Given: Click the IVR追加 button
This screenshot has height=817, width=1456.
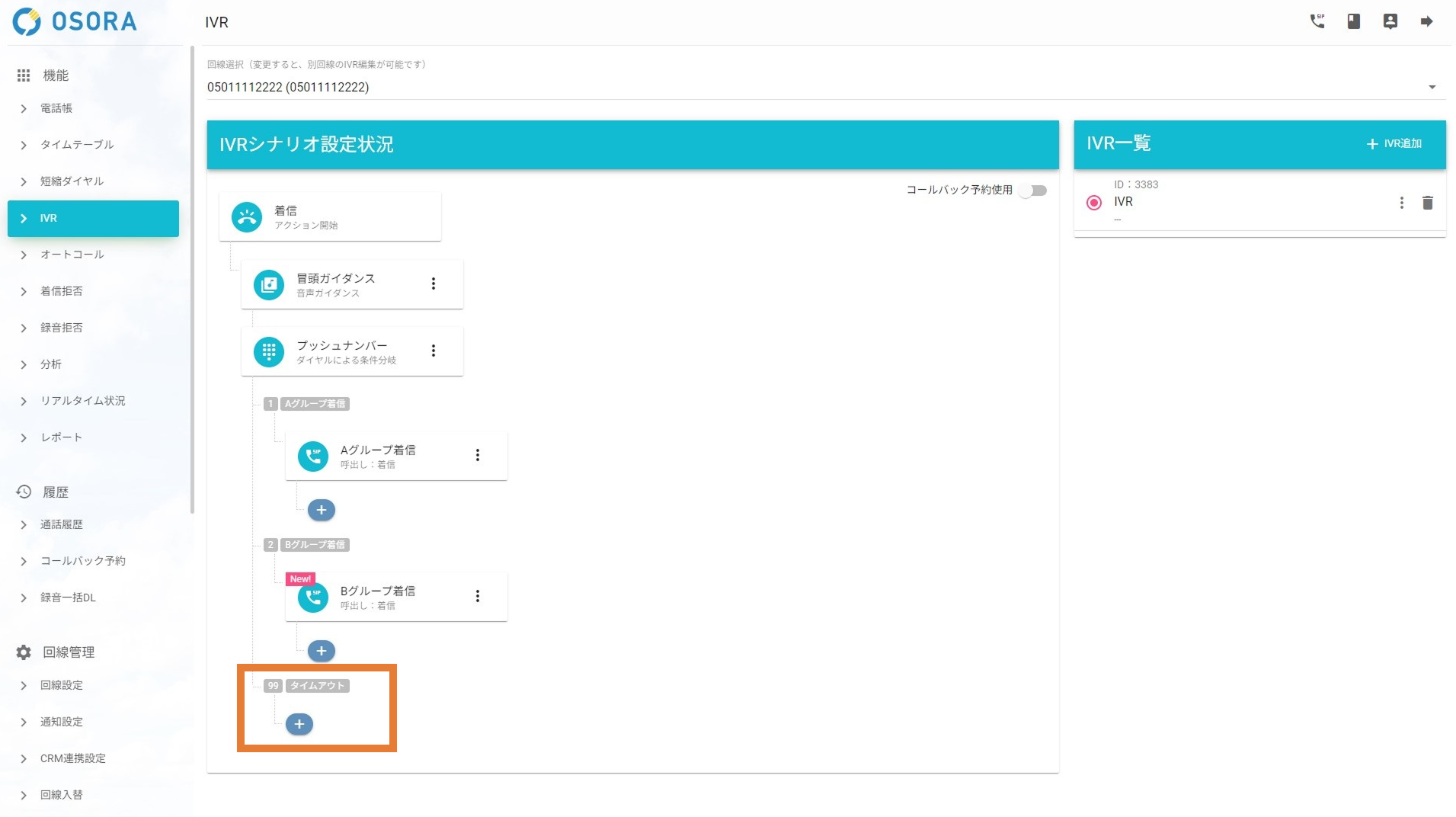Looking at the screenshot, I should click(1394, 144).
